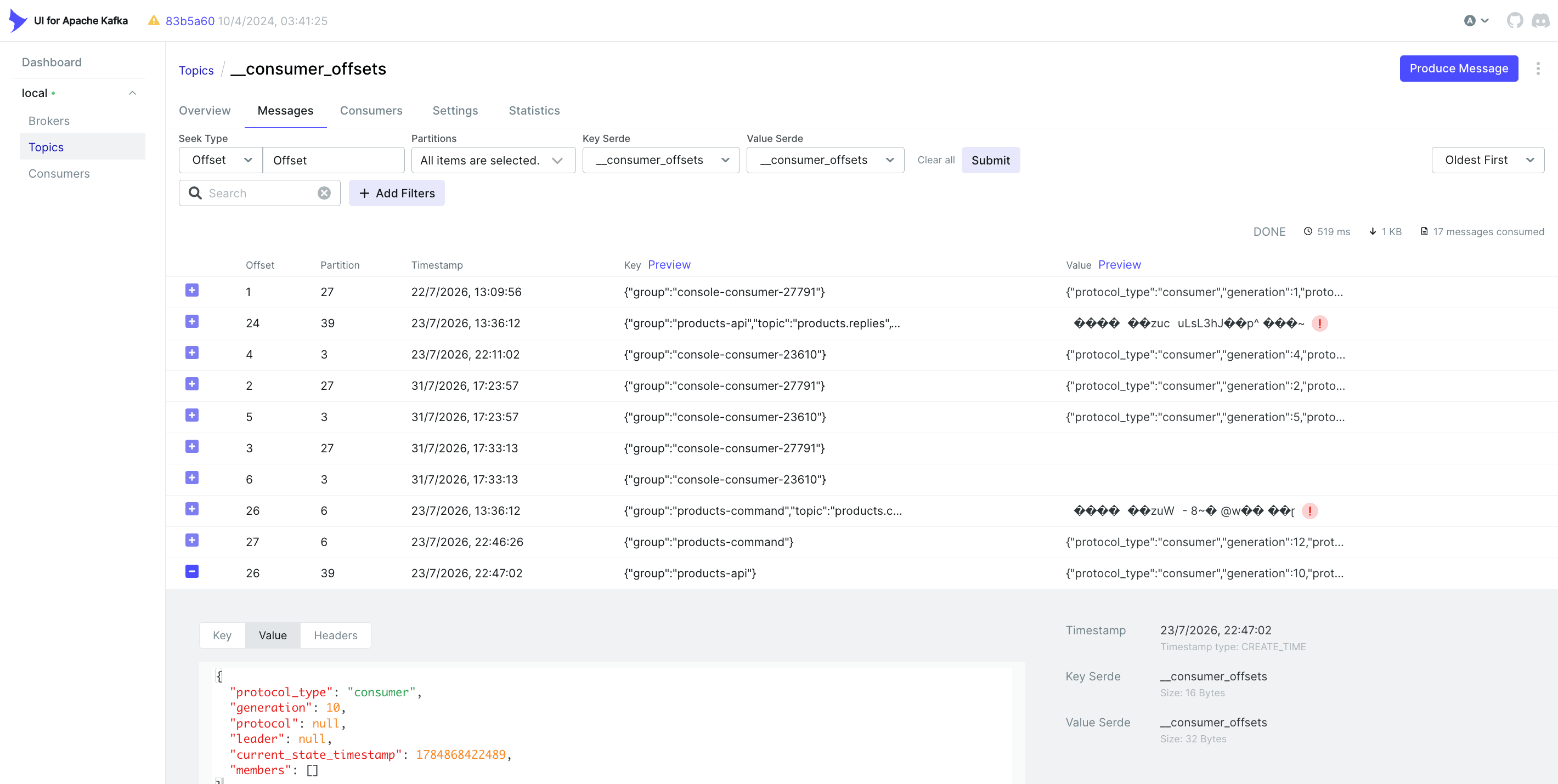Open the 83b5a60 commit link
This screenshot has height=784, width=1558.
coord(190,20)
